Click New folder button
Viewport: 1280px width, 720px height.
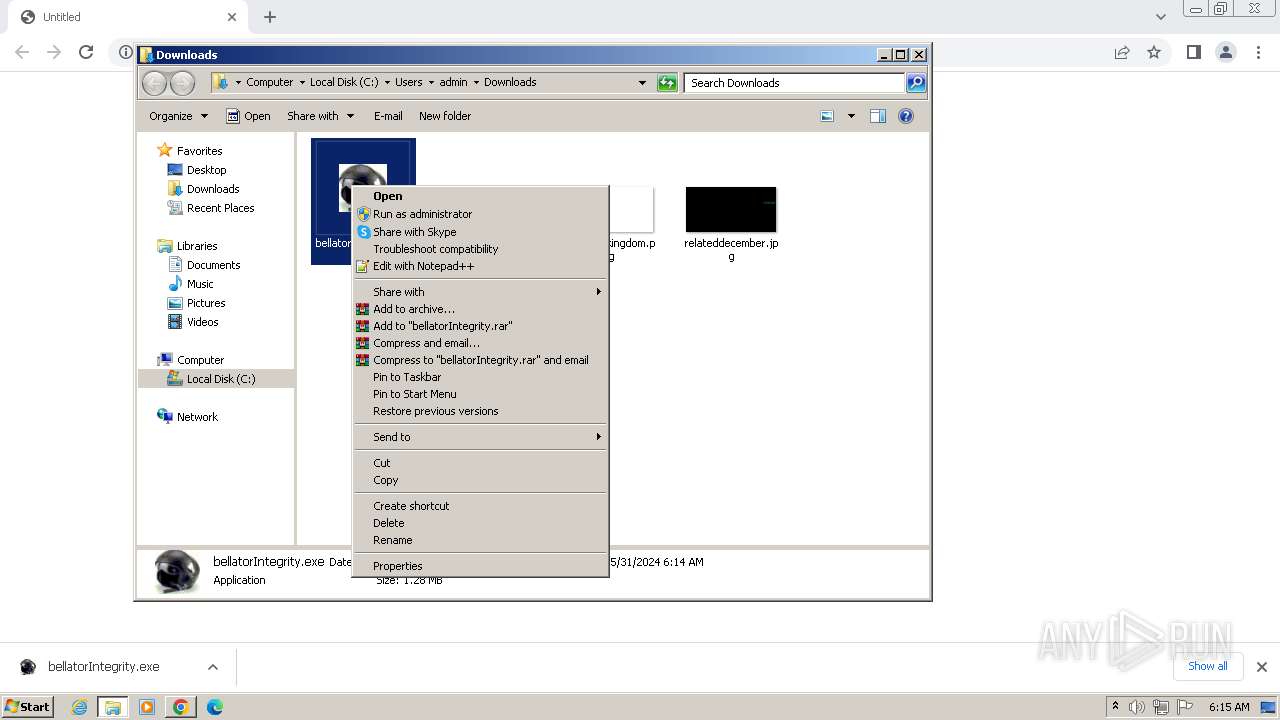point(445,116)
